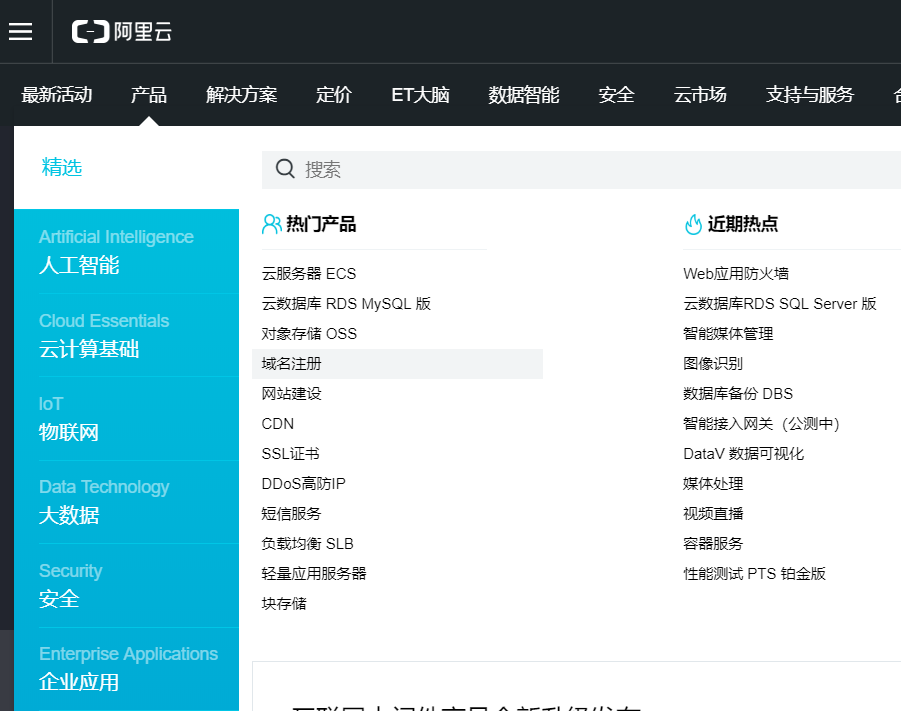Open the 智能媒体管理 link

pyautogui.click(x=728, y=334)
